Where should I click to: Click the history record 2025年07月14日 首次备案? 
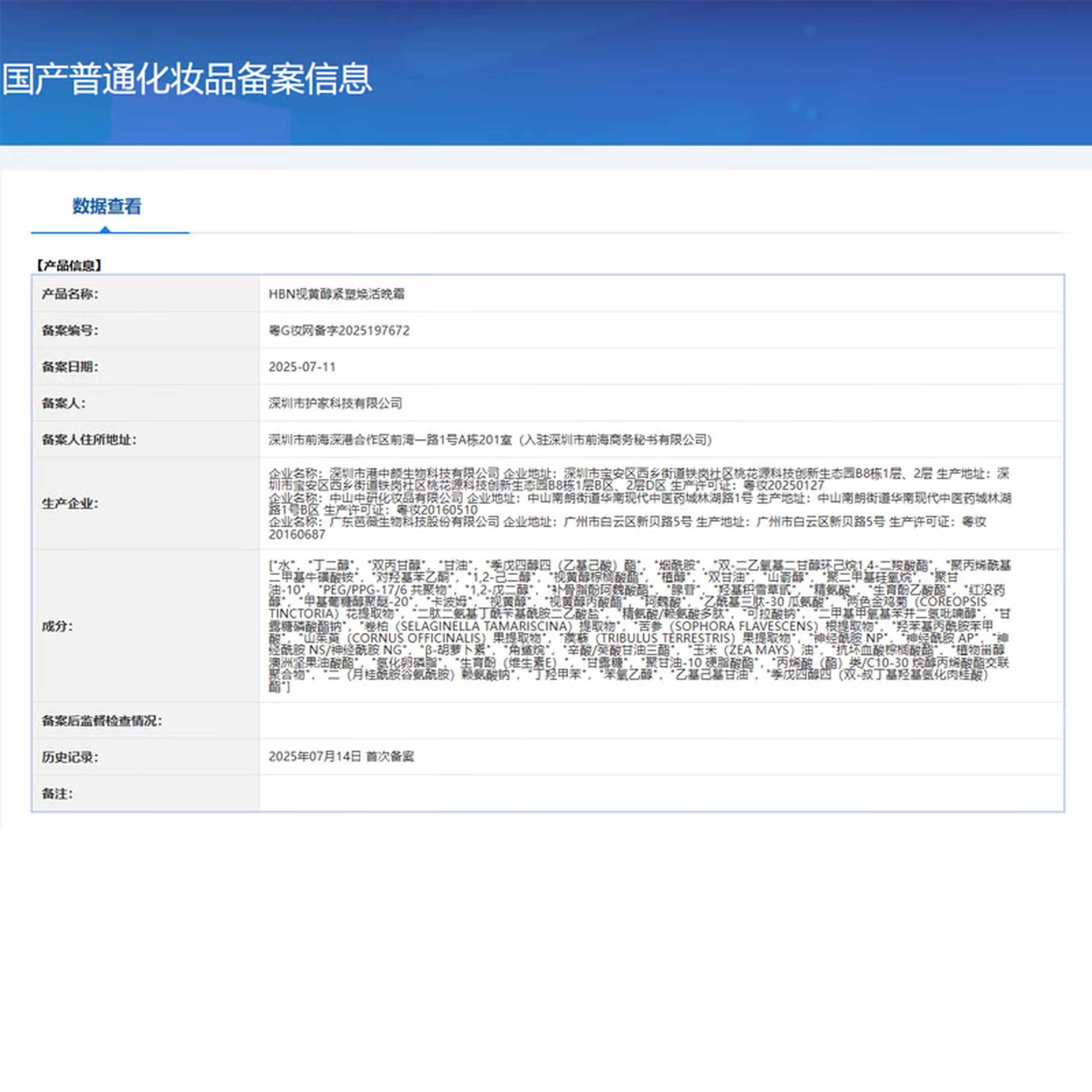(x=341, y=756)
